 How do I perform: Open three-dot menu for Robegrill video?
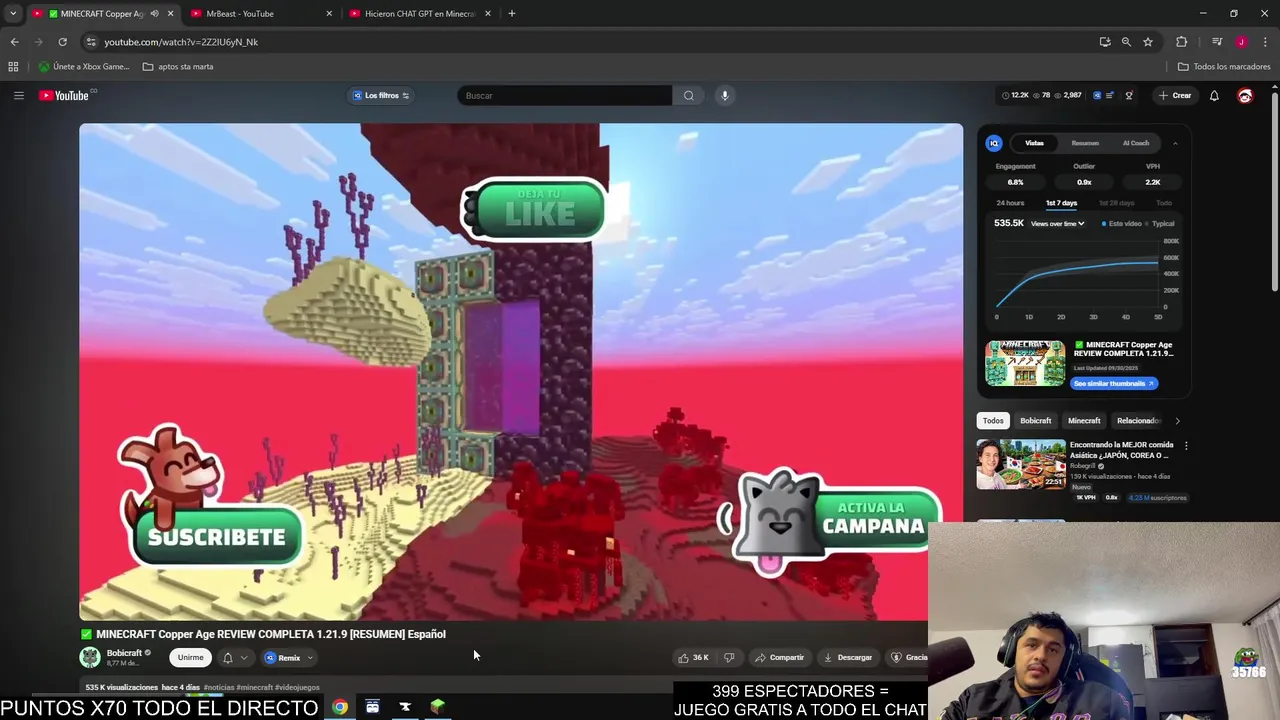[1186, 446]
